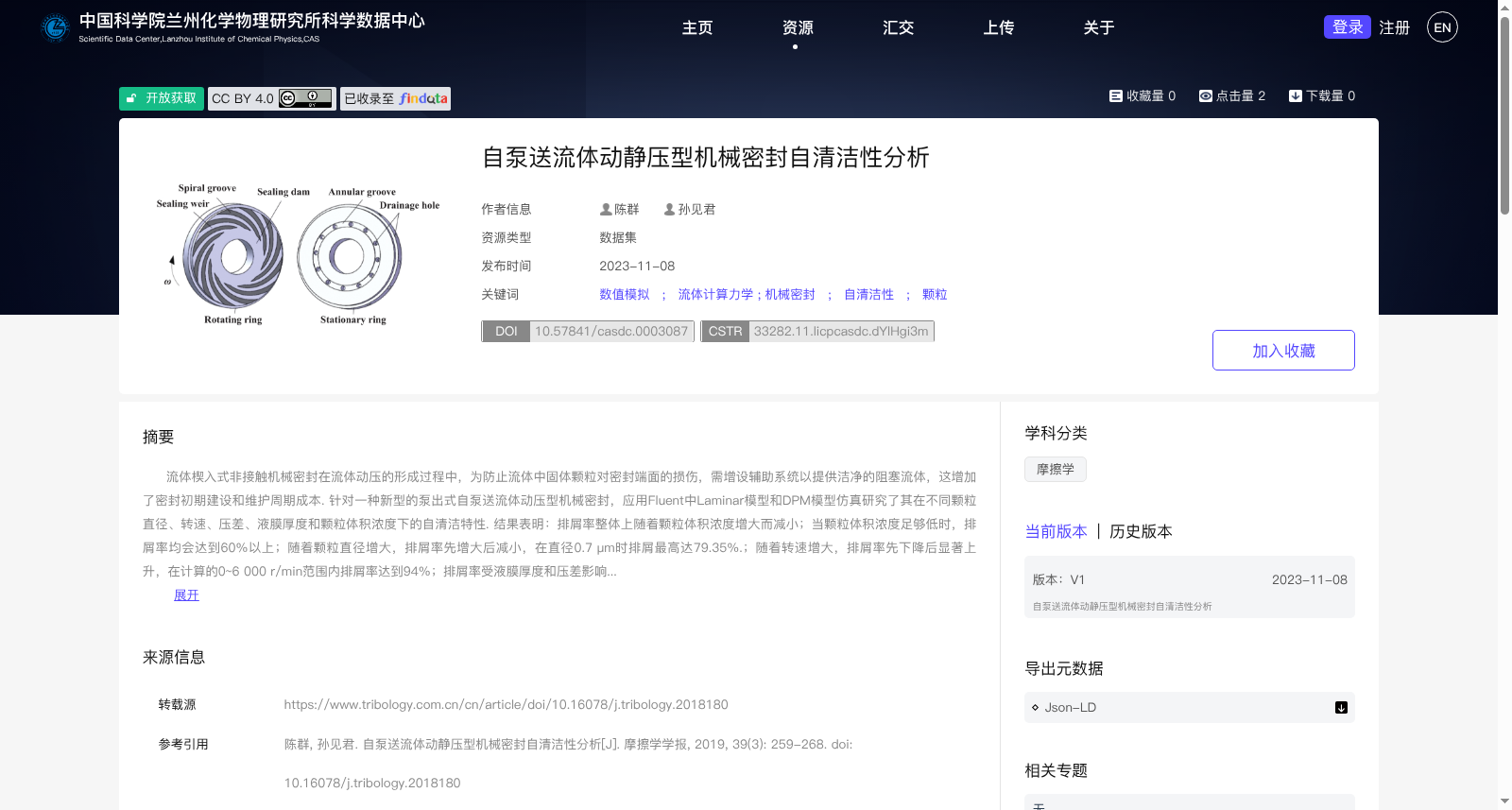Click the 点击量 eye icon
The height and width of the screenshot is (810, 1512).
pos(1206,96)
